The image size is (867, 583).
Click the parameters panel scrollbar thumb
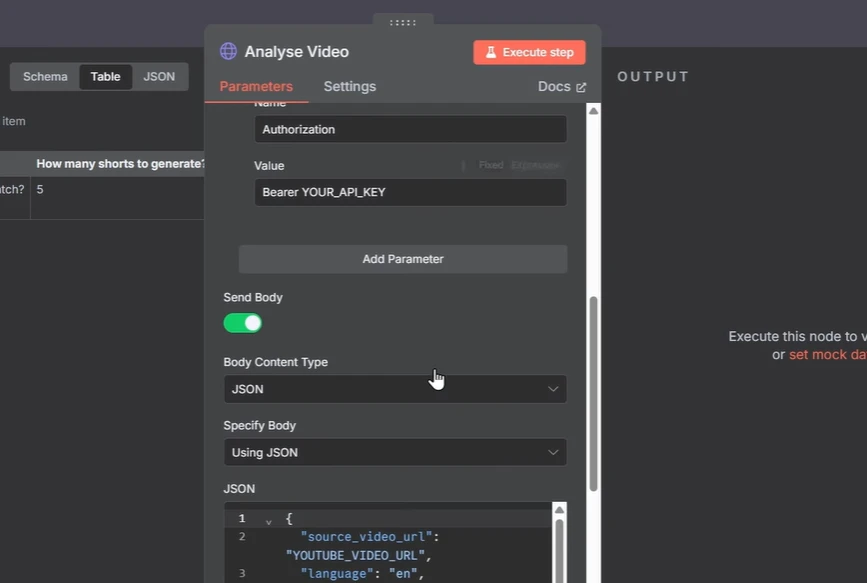tap(593, 394)
